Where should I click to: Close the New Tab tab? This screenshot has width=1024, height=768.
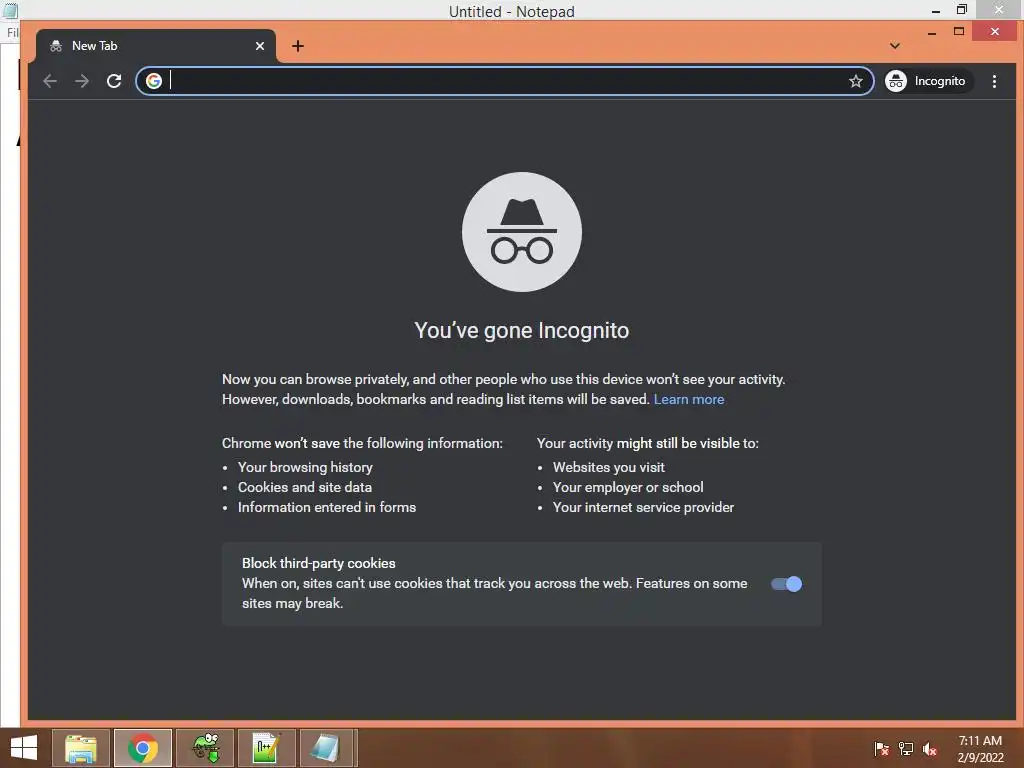[x=260, y=46]
